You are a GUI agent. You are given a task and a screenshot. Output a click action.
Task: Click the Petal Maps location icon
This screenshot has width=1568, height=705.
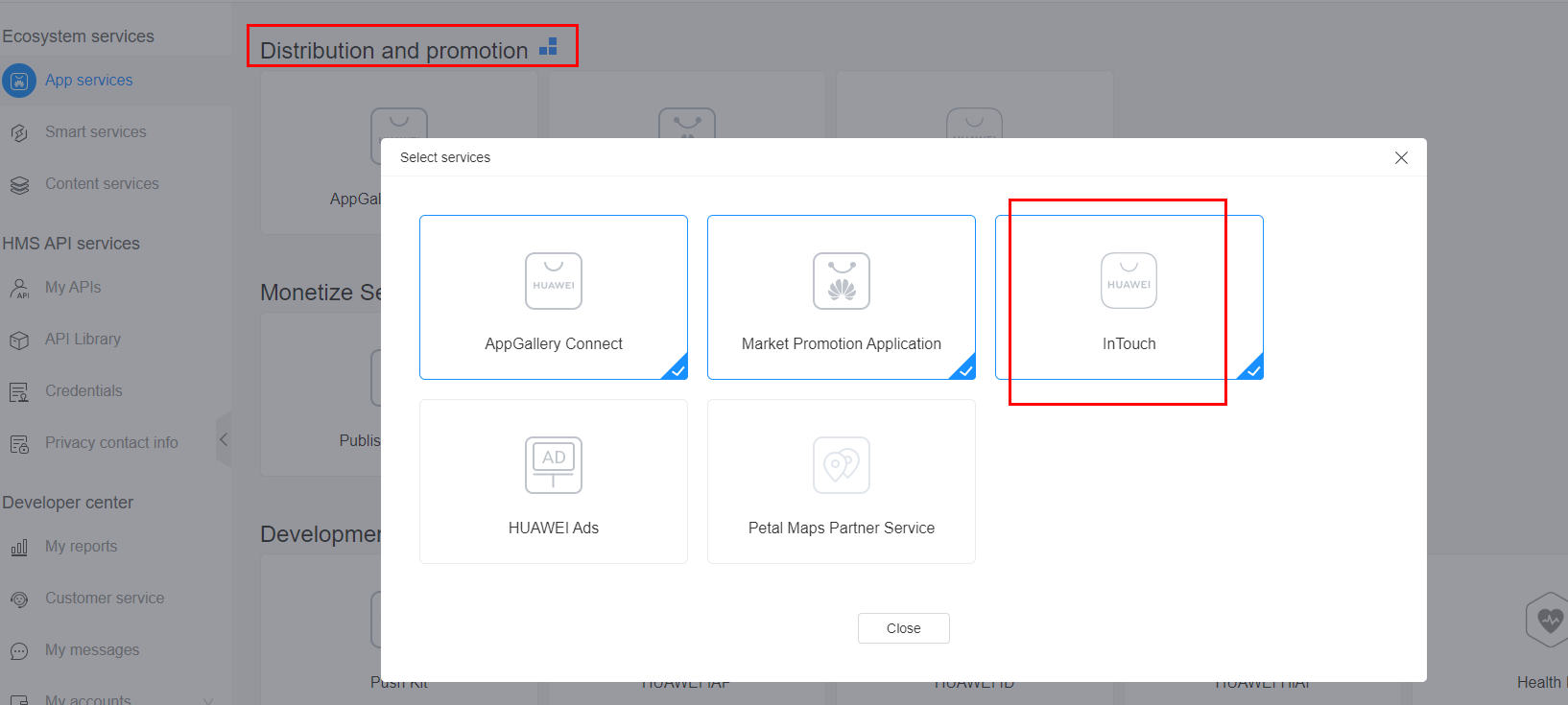(842, 465)
